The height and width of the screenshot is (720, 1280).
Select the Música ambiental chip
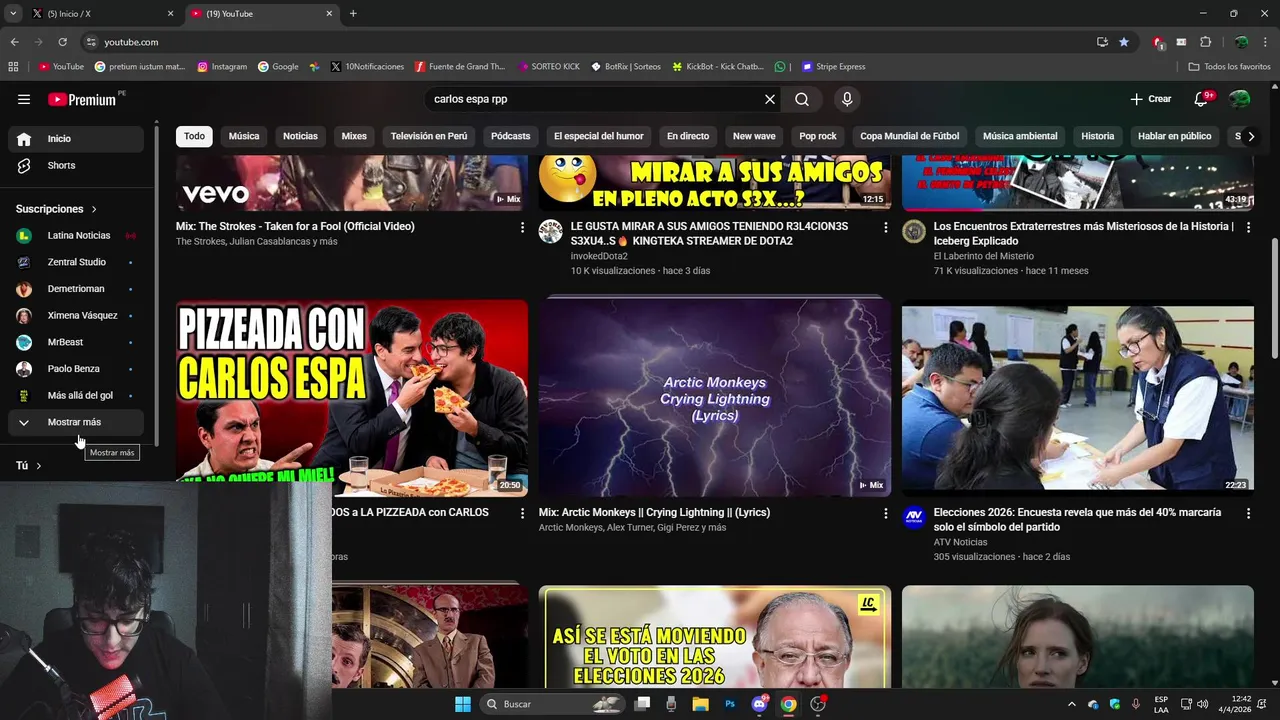[1020, 136]
